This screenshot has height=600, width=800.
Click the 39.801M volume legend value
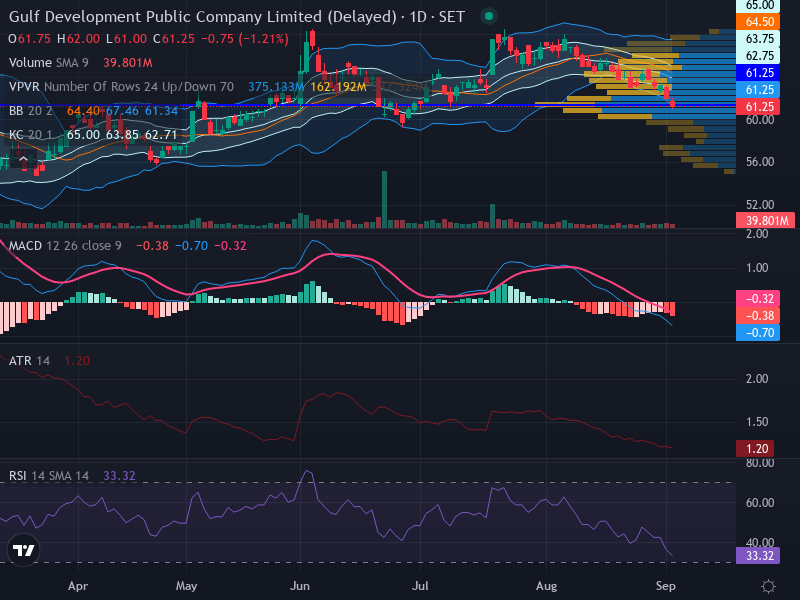(128, 63)
